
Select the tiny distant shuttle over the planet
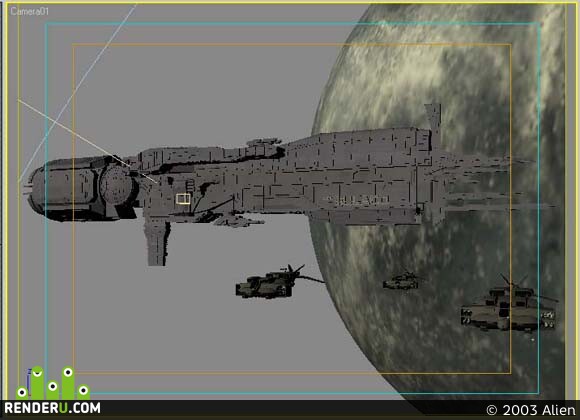click(401, 281)
